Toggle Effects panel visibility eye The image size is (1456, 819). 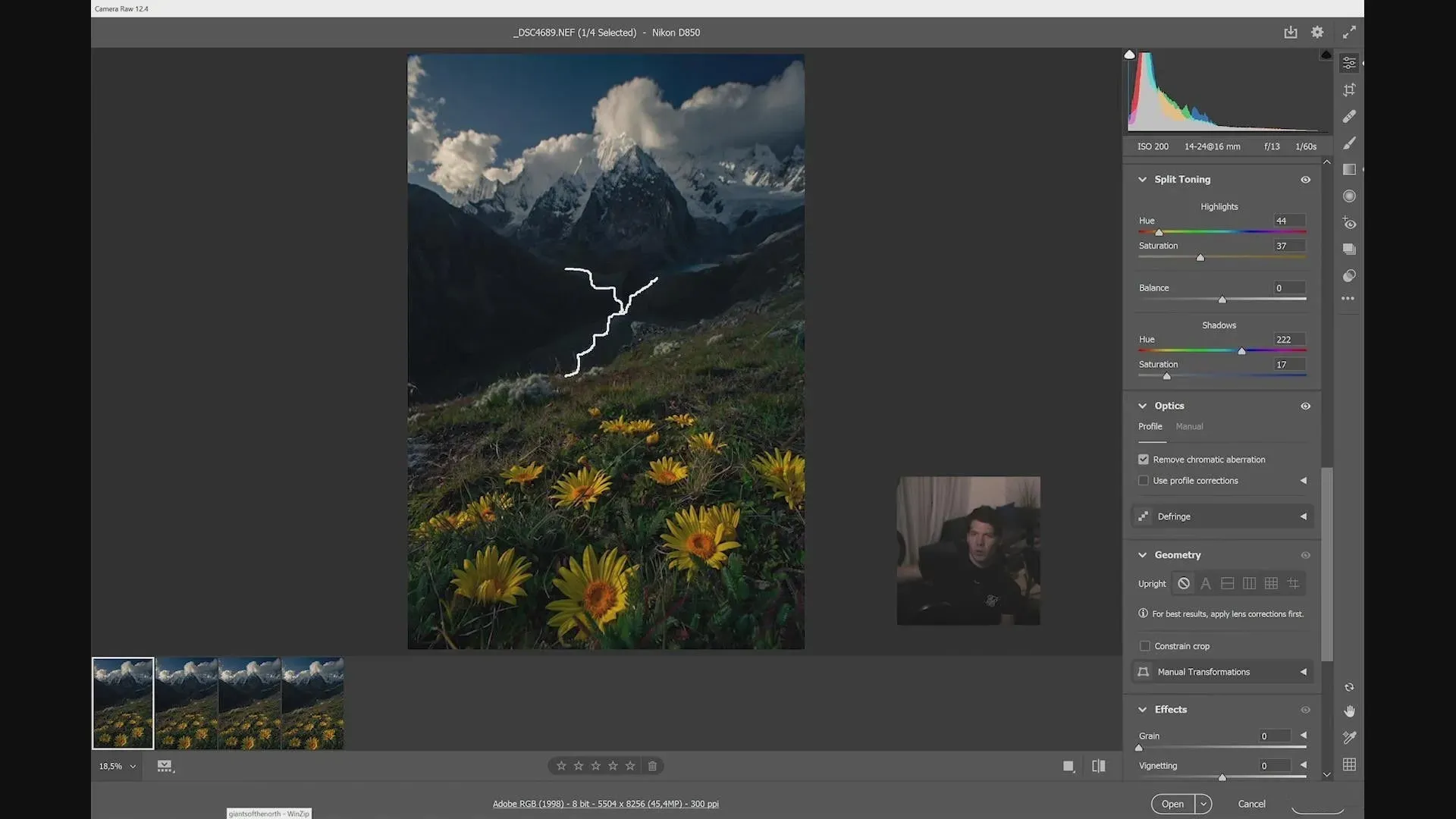(x=1306, y=710)
